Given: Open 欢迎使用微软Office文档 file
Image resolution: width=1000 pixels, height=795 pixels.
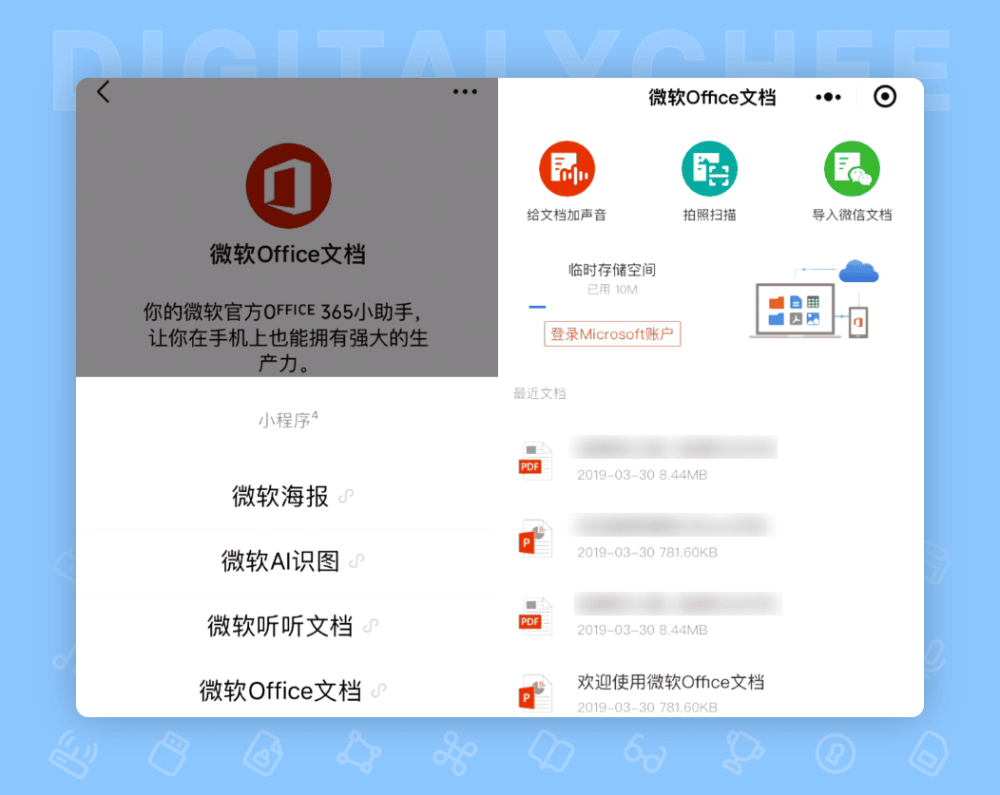Looking at the screenshot, I should click(670, 682).
